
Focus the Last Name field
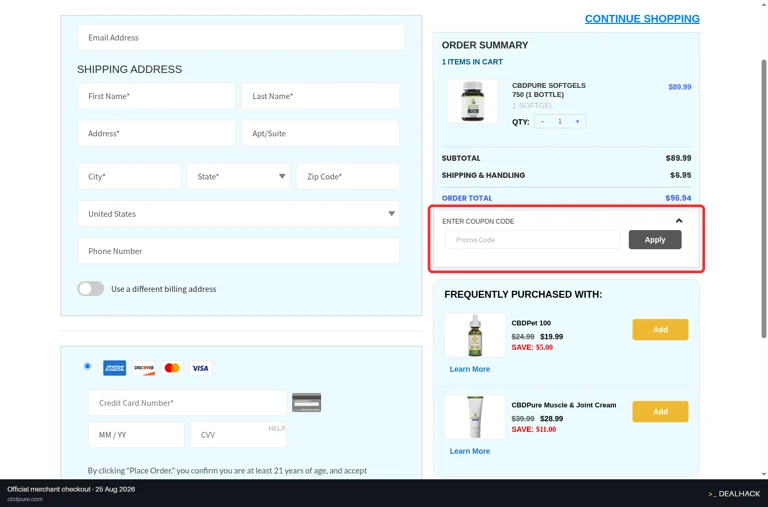320,96
